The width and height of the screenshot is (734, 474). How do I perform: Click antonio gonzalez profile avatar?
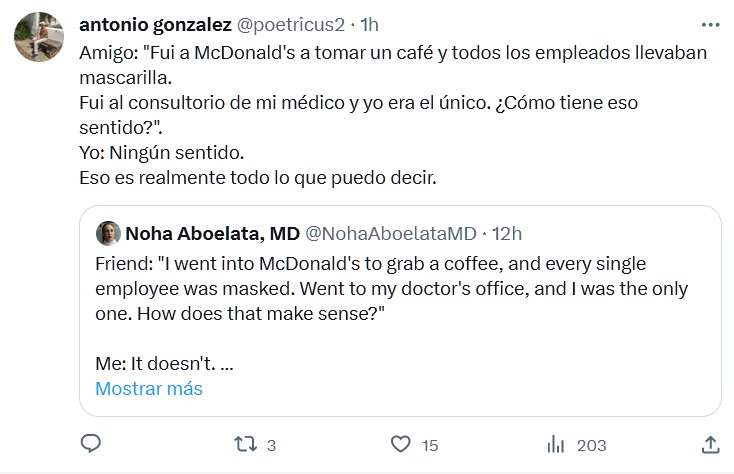(x=39, y=37)
